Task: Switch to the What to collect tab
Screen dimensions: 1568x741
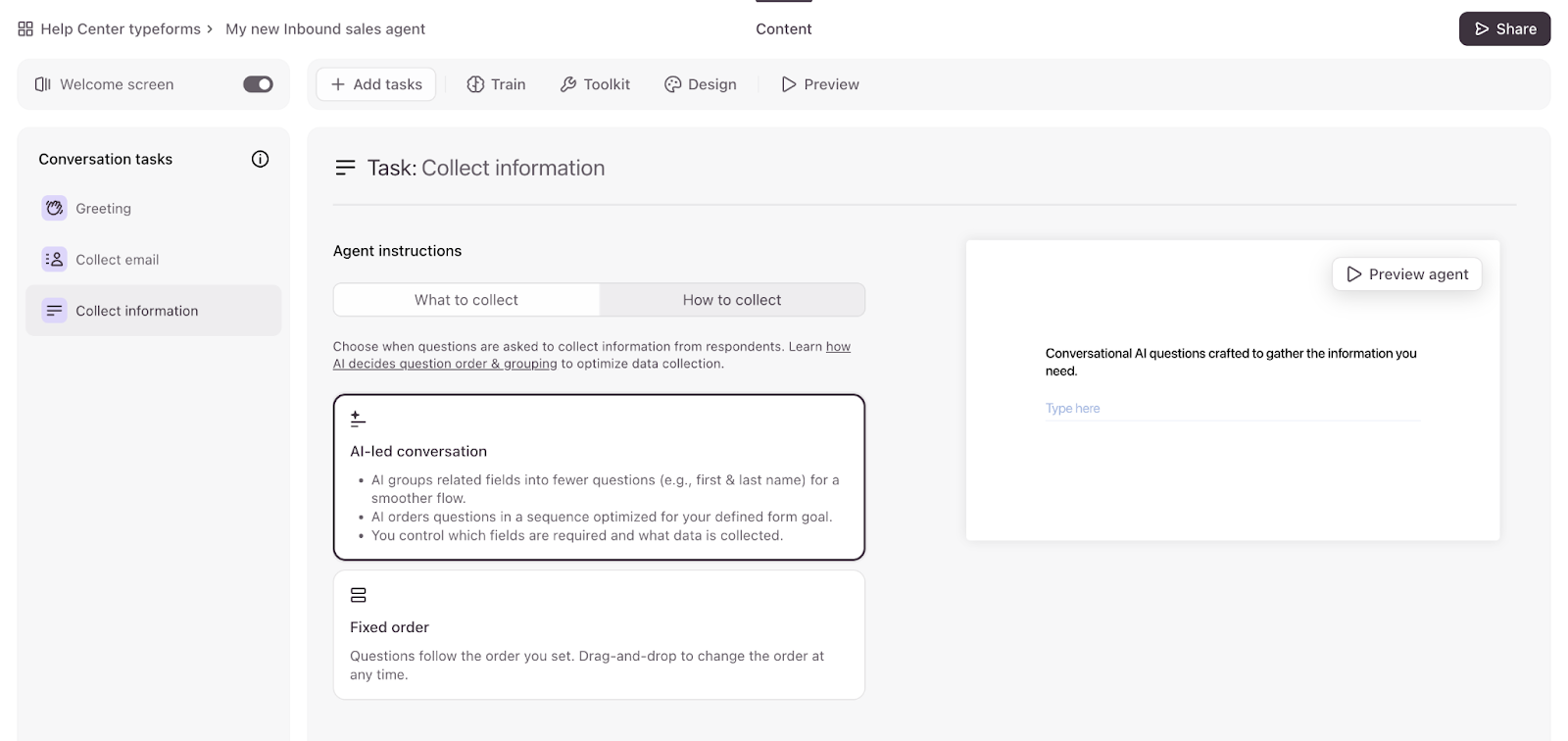Action: 466,300
